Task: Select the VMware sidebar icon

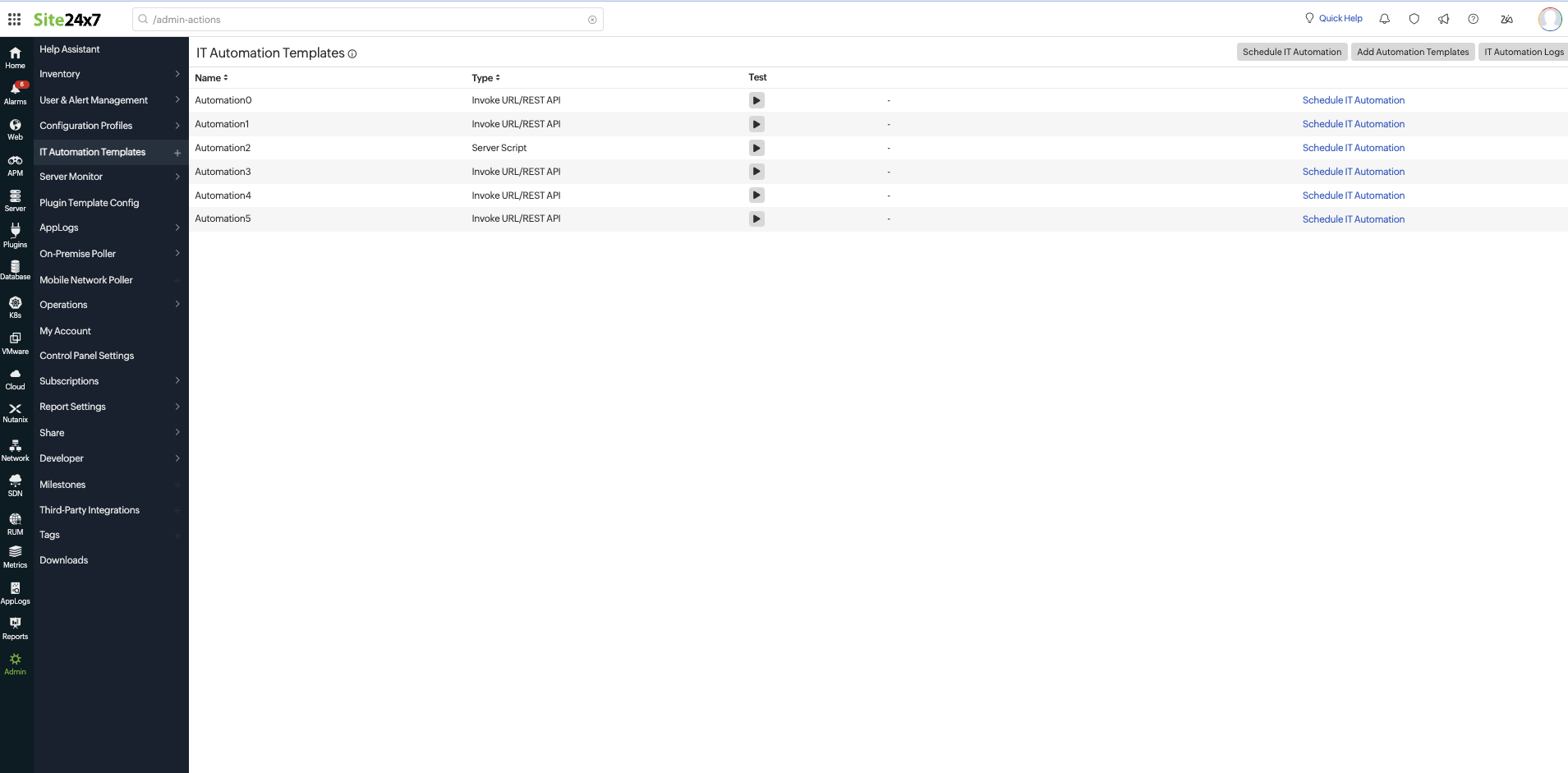Action: pos(15,343)
